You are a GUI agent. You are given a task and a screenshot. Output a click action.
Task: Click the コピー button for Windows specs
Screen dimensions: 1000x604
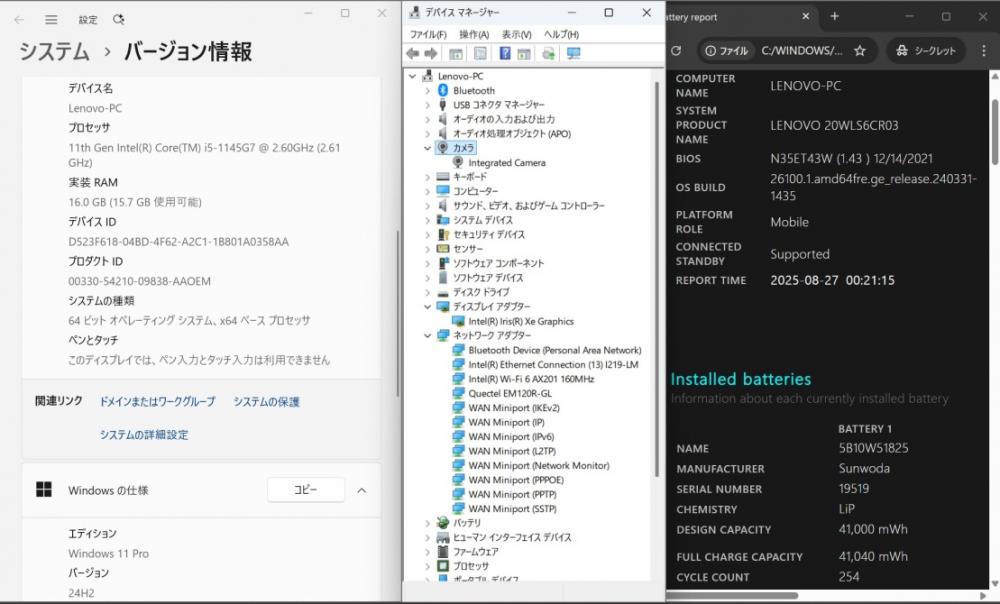305,490
